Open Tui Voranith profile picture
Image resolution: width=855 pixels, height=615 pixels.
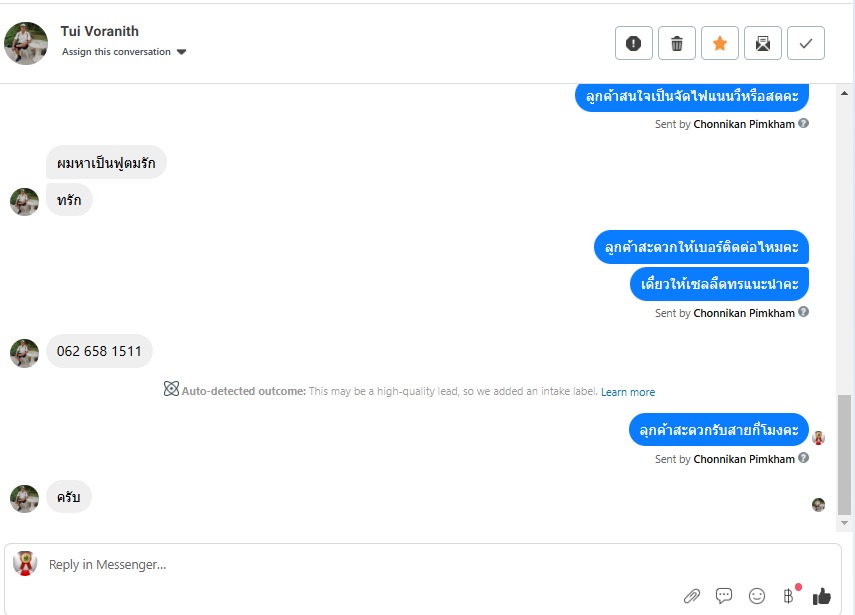pos(26,43)
